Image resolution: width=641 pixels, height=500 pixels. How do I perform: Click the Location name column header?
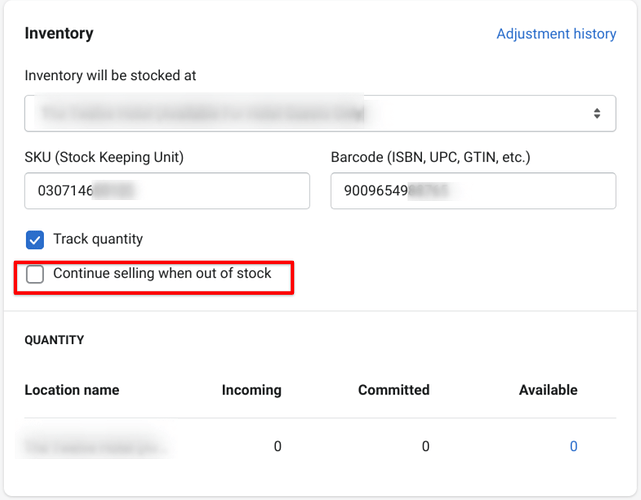point(72,390)
